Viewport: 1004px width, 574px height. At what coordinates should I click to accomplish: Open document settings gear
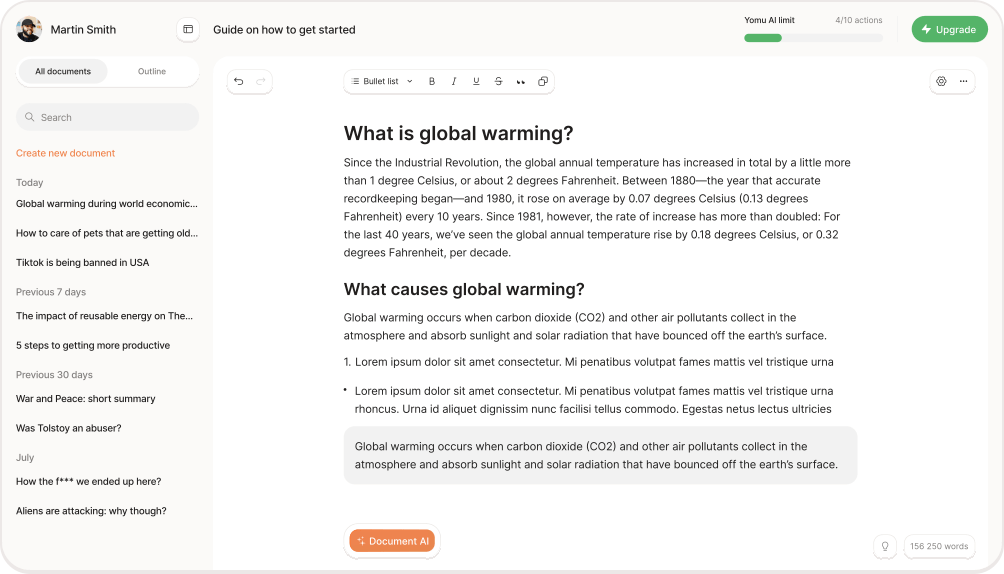[x=941, y=81]
